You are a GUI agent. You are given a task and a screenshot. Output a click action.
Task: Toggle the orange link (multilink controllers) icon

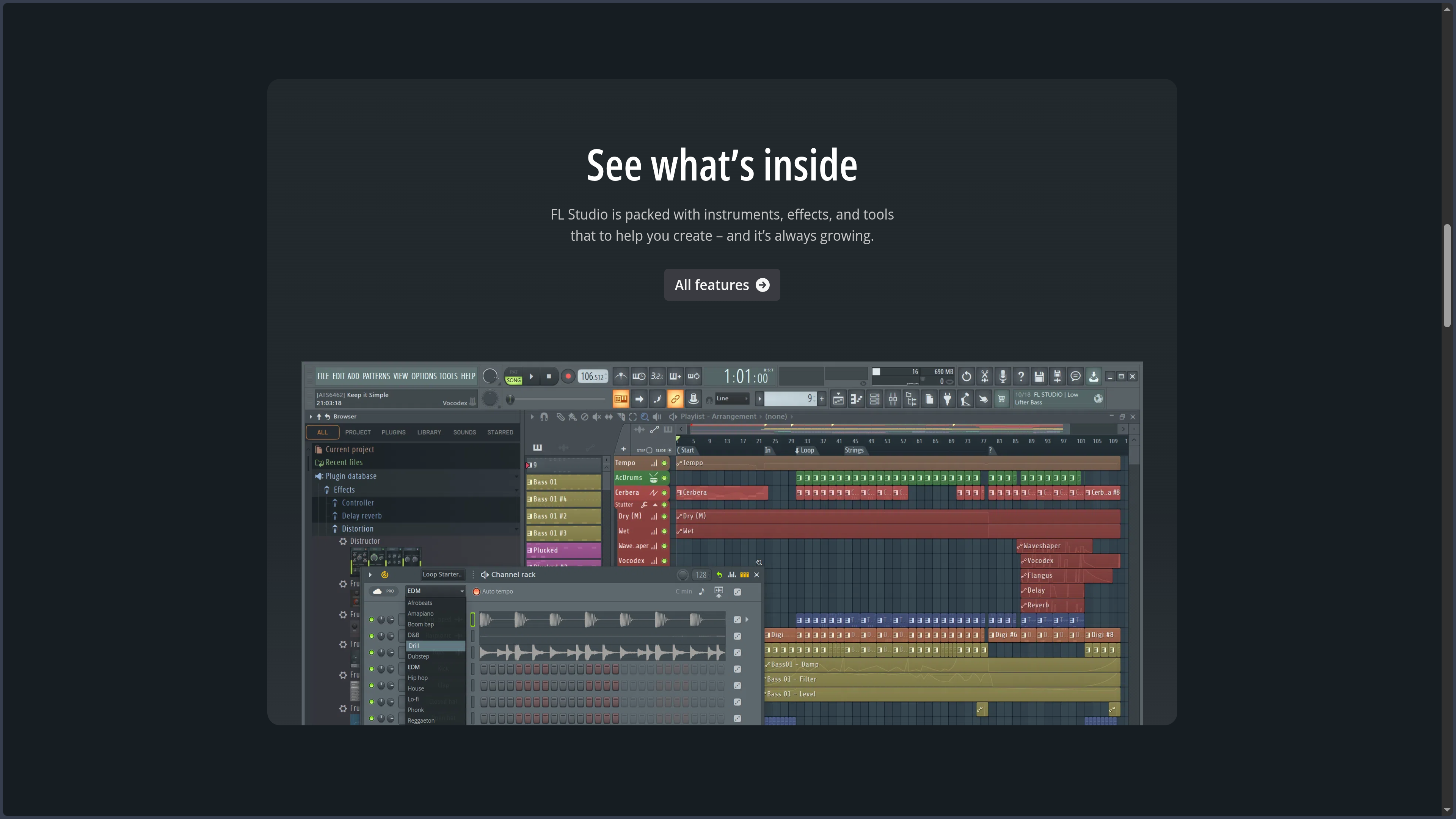click(675, 399)
